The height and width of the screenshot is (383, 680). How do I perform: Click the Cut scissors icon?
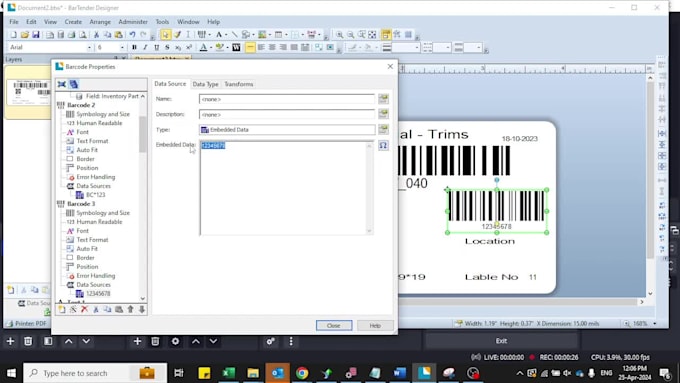[96, 35]
